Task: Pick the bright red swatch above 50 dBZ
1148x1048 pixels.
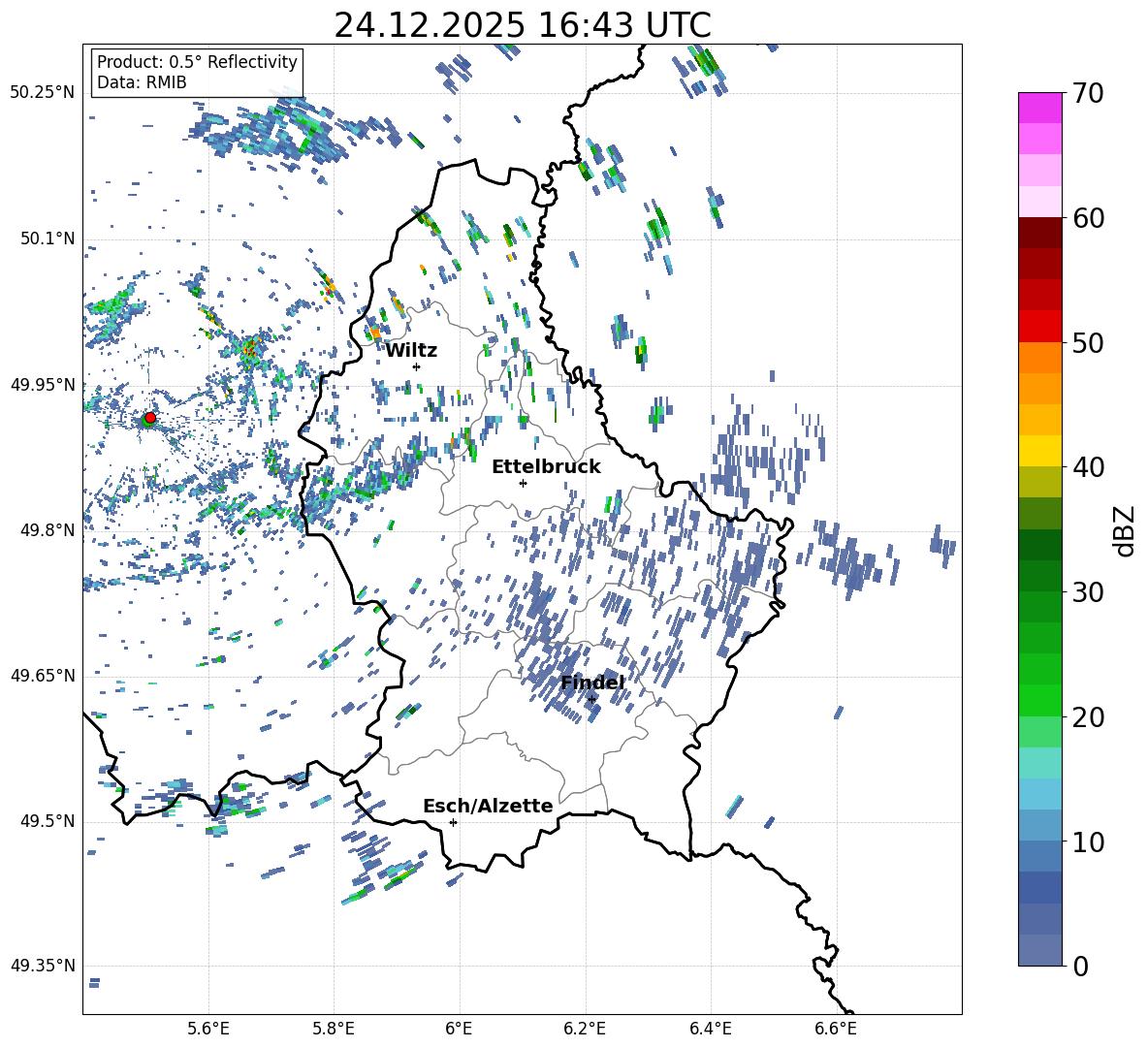Action: click(x=1040, y=326)
